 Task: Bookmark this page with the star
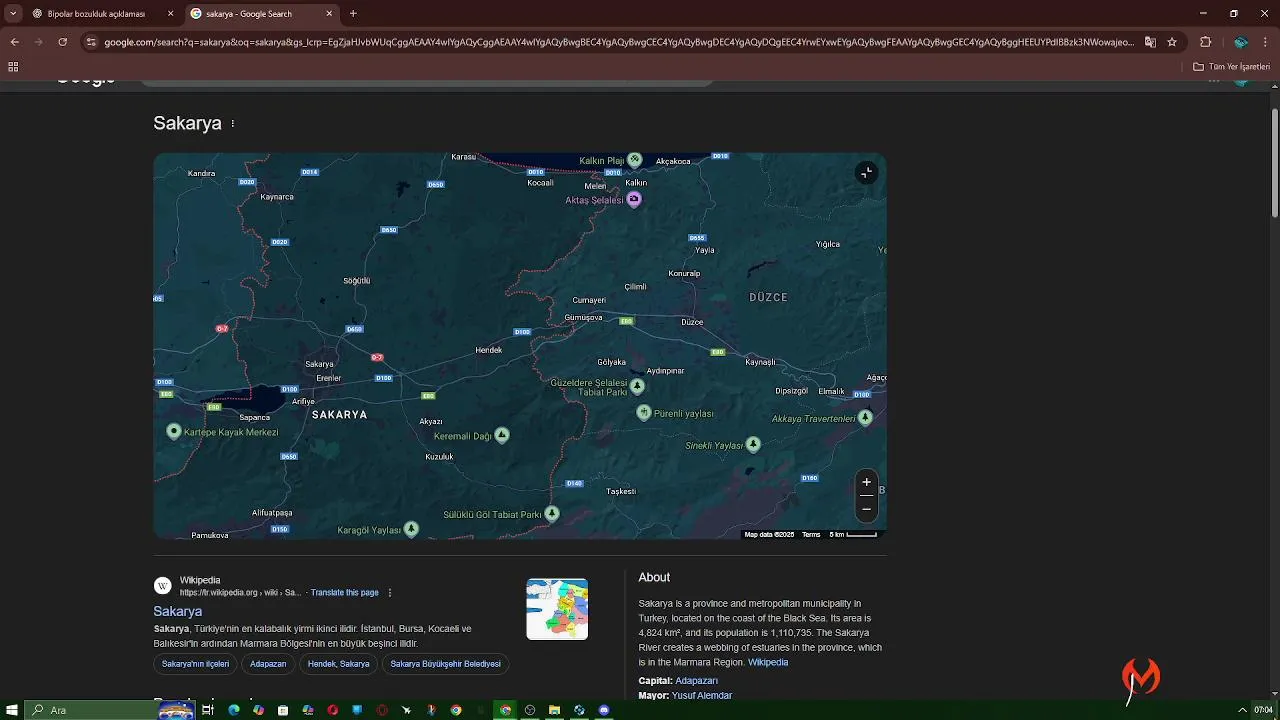point(1172,42)
